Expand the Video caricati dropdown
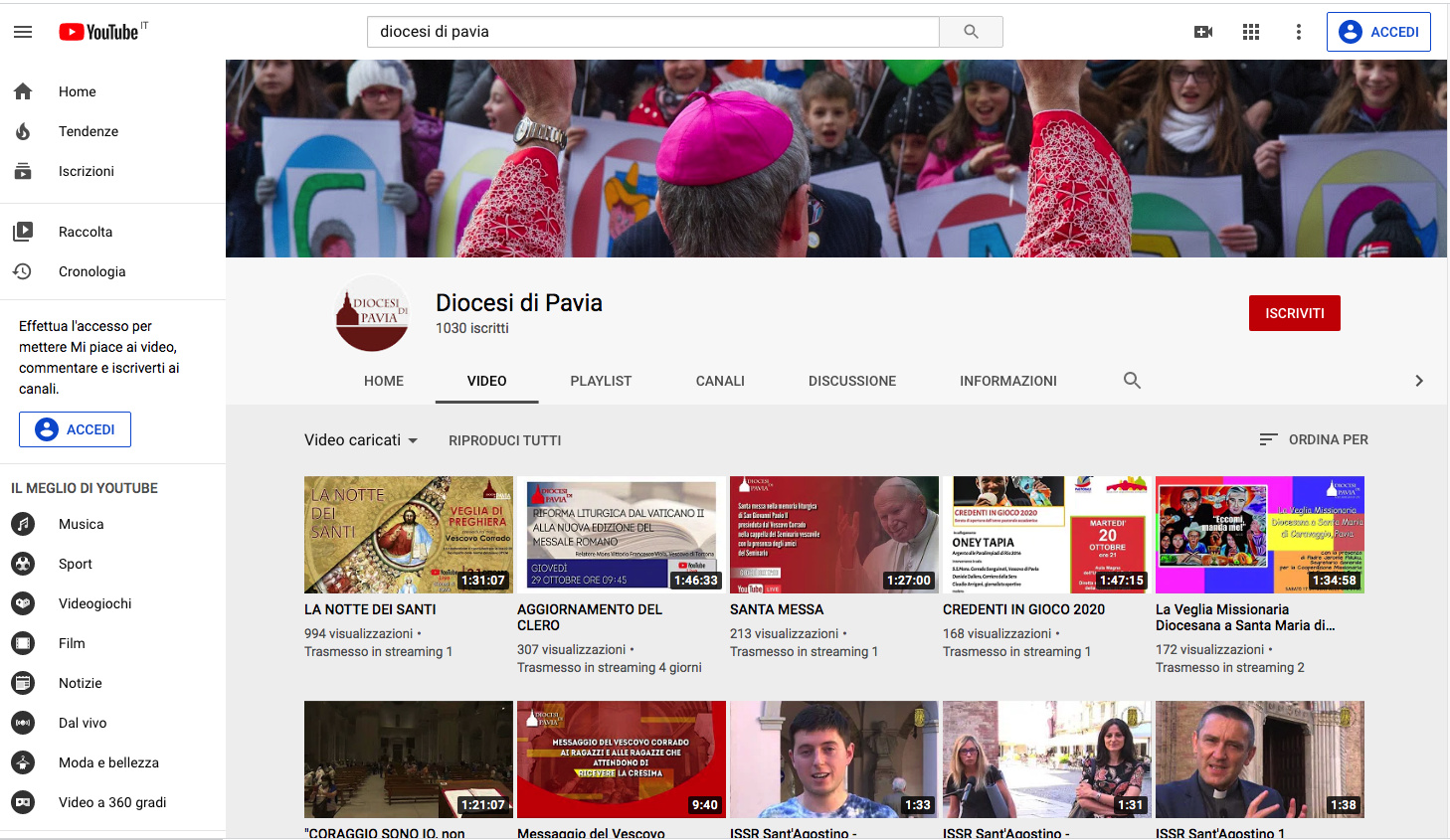This screenshot has width=1450, height=840. pyautogui.click(x=361, y=440)
